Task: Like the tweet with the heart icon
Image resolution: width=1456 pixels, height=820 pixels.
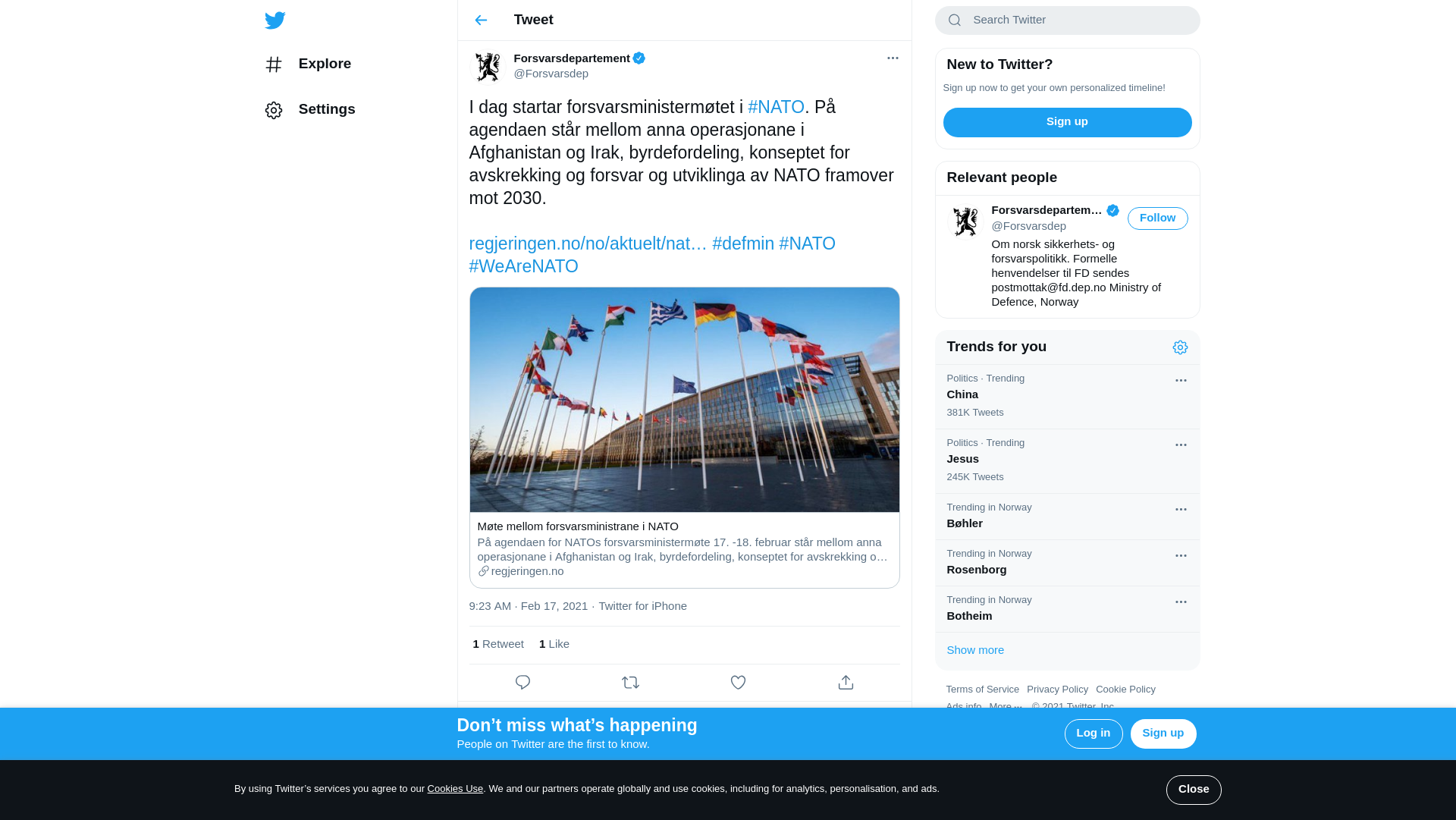Action: click(x=738, y=683)
